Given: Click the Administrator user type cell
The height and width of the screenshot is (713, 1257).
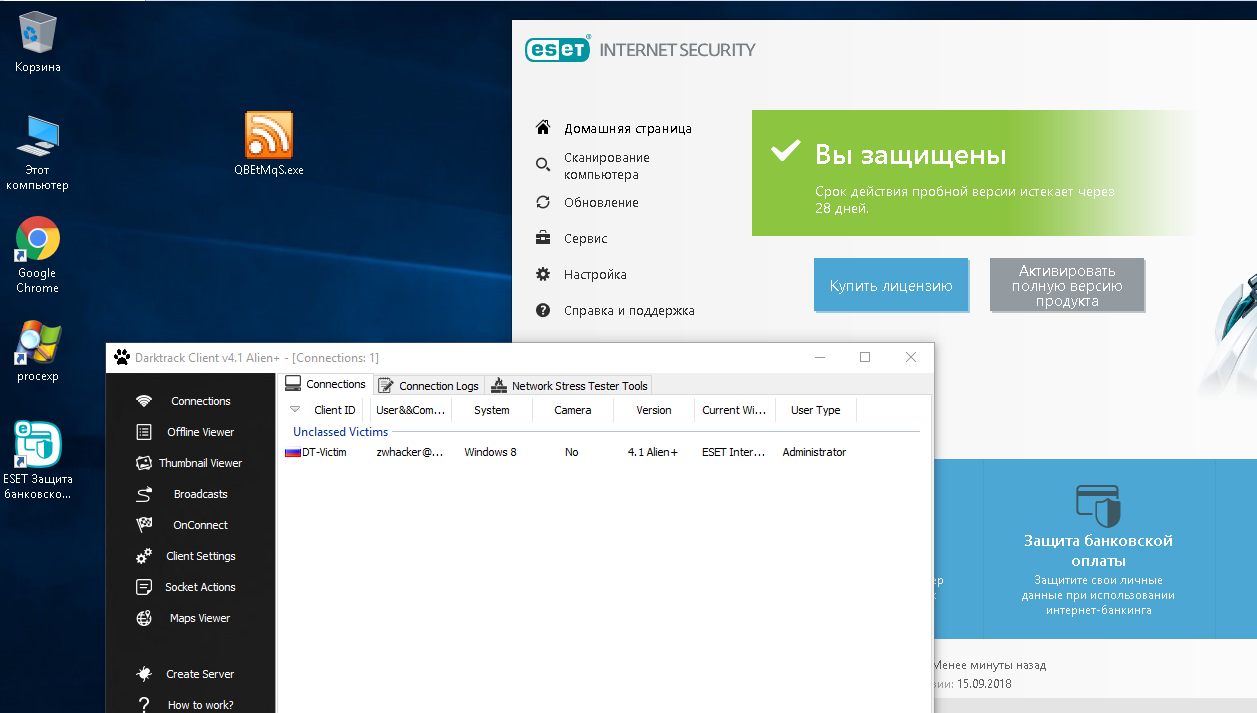Looking at the screenshot, I should [814, 452].
